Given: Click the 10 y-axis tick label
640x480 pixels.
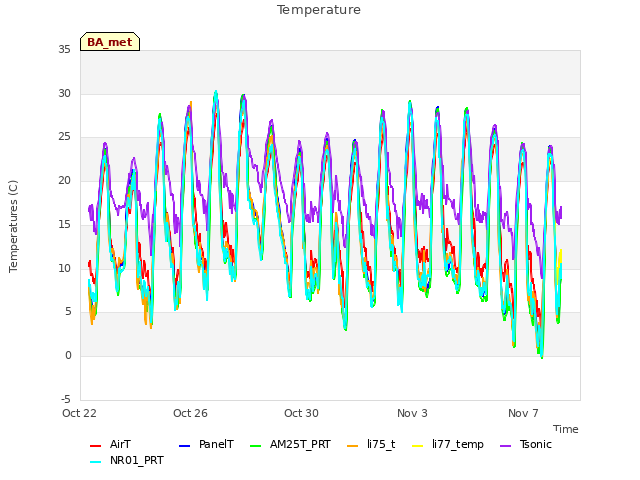Looking at the screenshot, I should click(x=64, y=269).
